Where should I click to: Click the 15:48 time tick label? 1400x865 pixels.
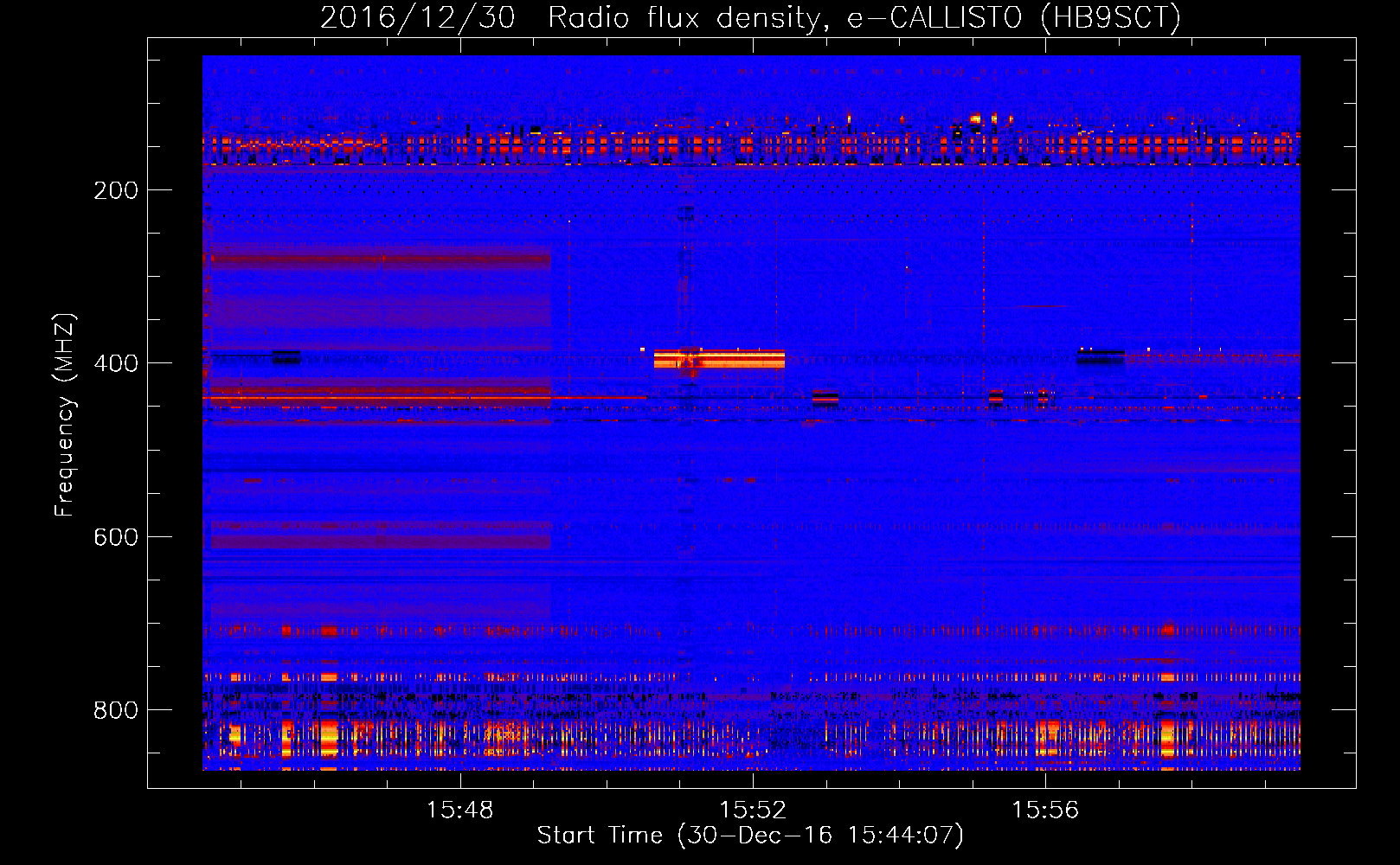460,810
